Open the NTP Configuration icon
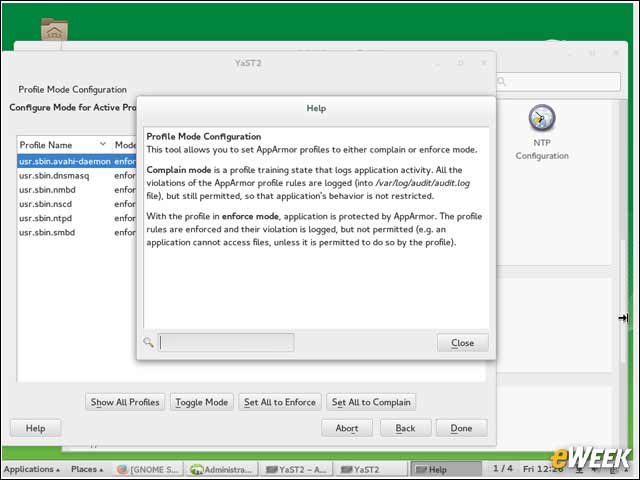 point(542,132)
